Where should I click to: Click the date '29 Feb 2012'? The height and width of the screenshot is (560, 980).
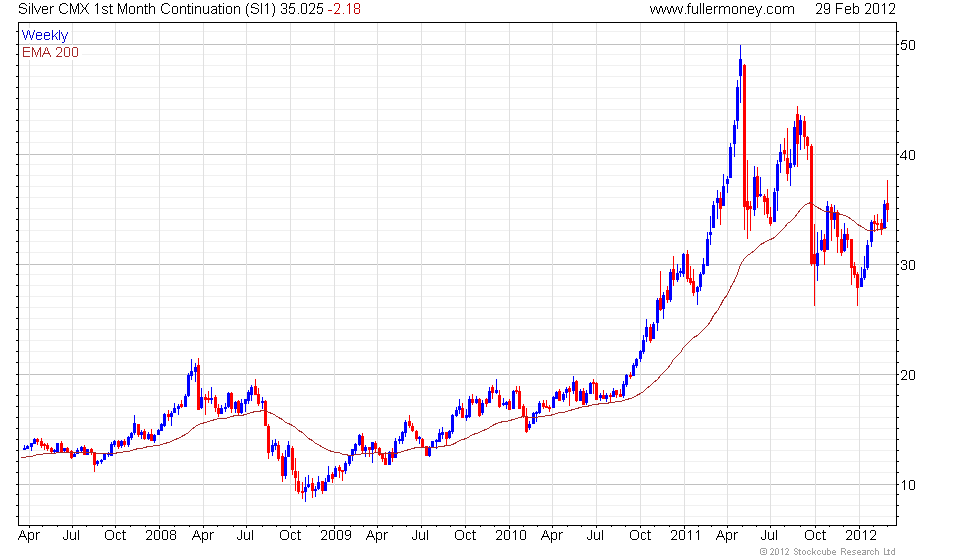click(x=855, y=9)
